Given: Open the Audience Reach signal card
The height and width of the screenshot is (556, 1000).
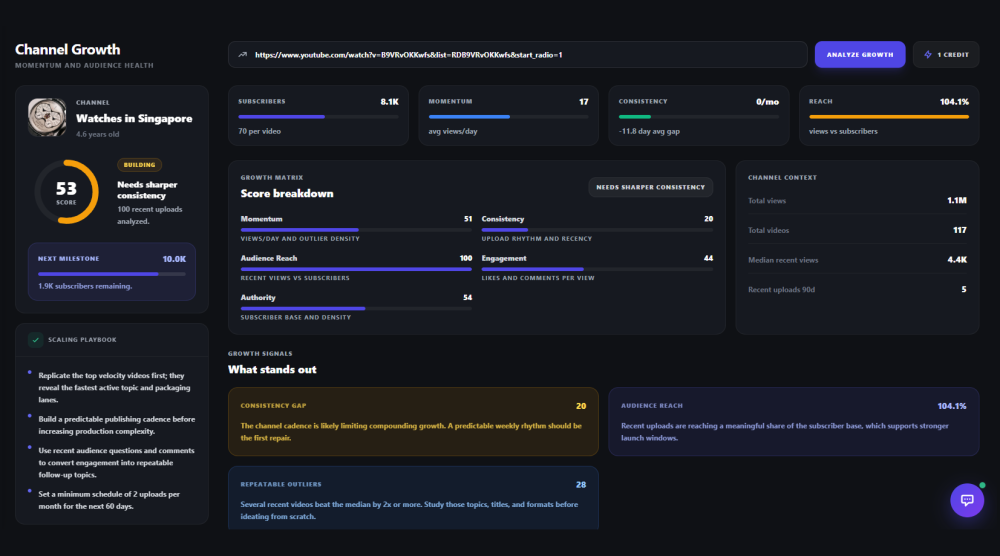Looking at the screenshot, I should coord(793,421).
